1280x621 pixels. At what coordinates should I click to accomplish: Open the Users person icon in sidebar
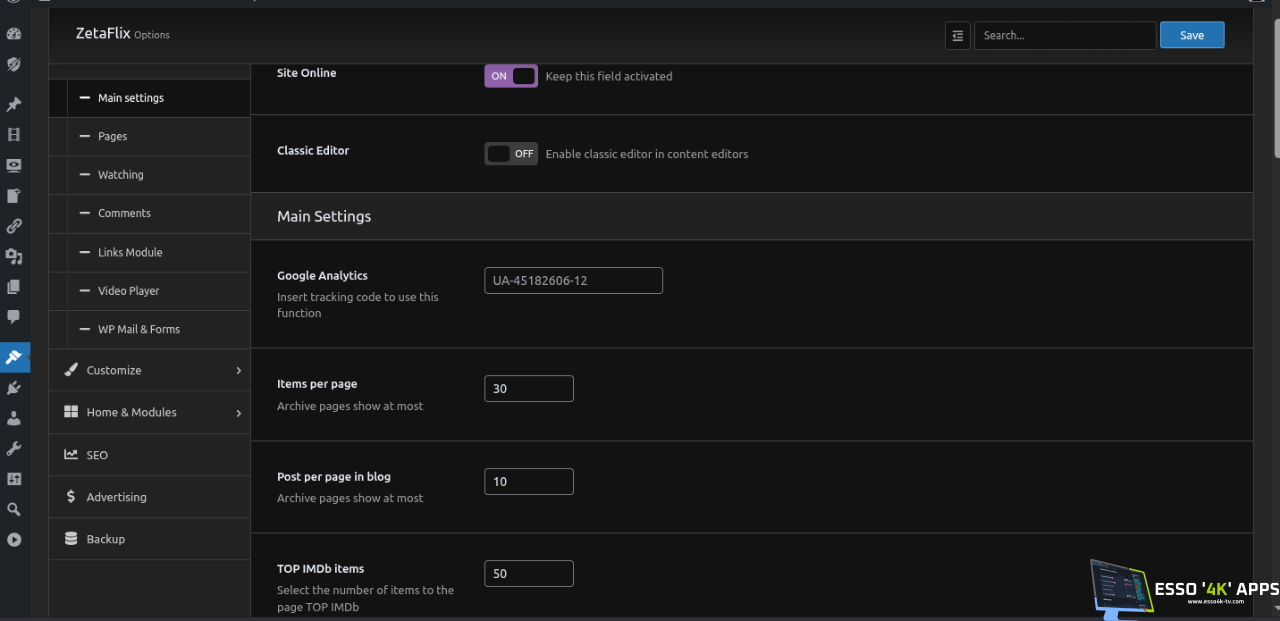(x=14, y=418)
